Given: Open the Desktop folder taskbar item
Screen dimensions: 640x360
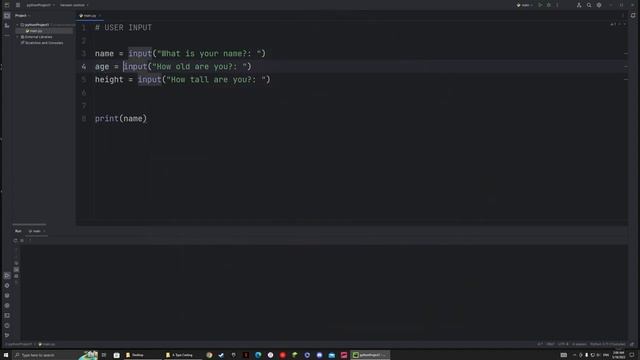Looking at the screenshot, I should [x=142, y=355].
